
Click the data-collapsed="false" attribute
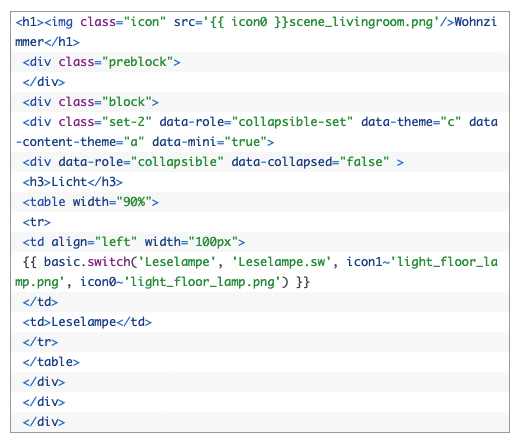pyautogui.click(x=310, y=162)
